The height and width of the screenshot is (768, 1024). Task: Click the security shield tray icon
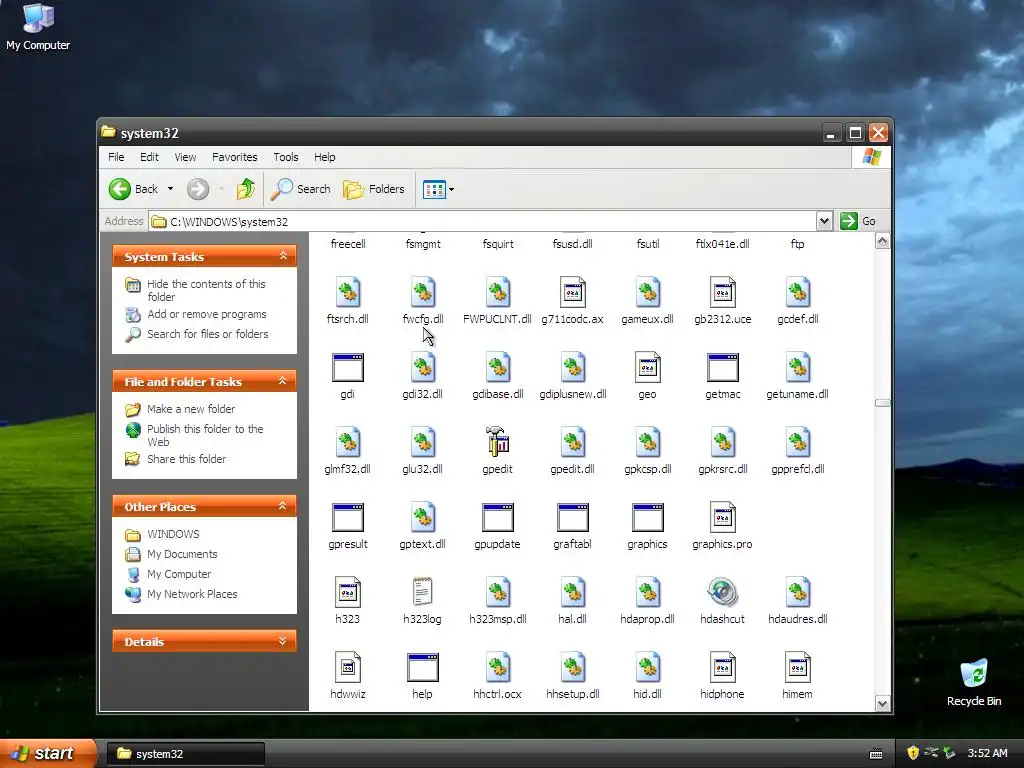(913, 753)
